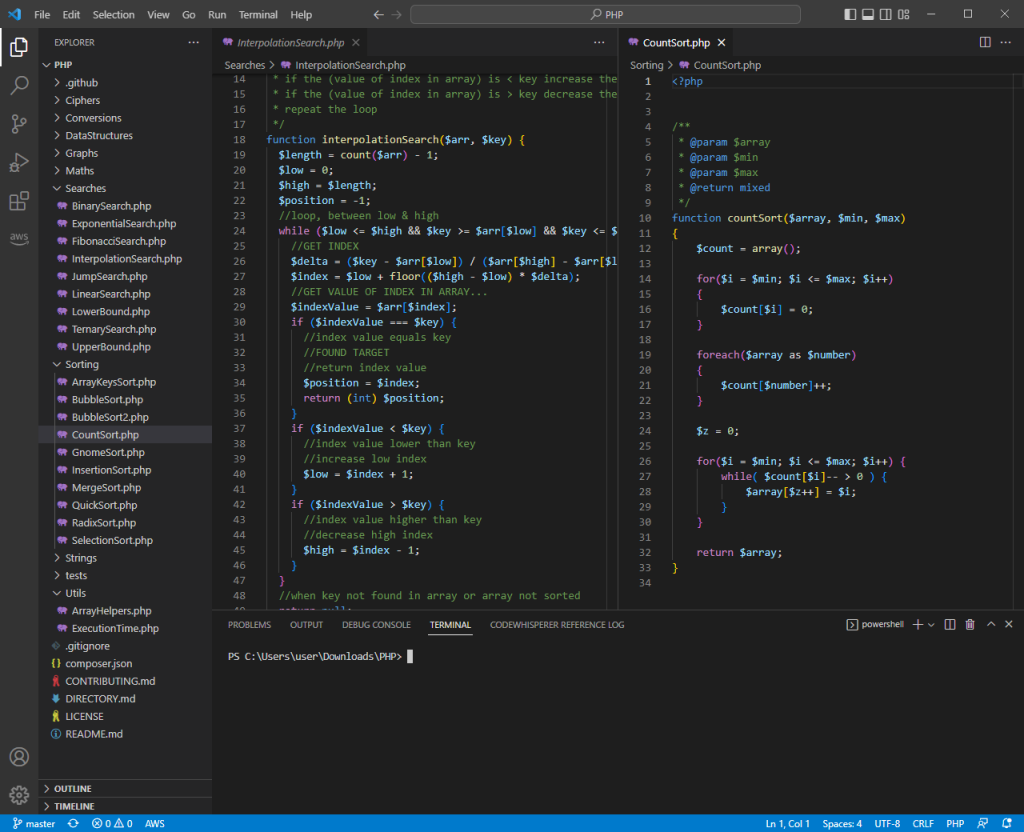
Task: Open the Explorer view in activity bar
Action: (x=19, y=47)
